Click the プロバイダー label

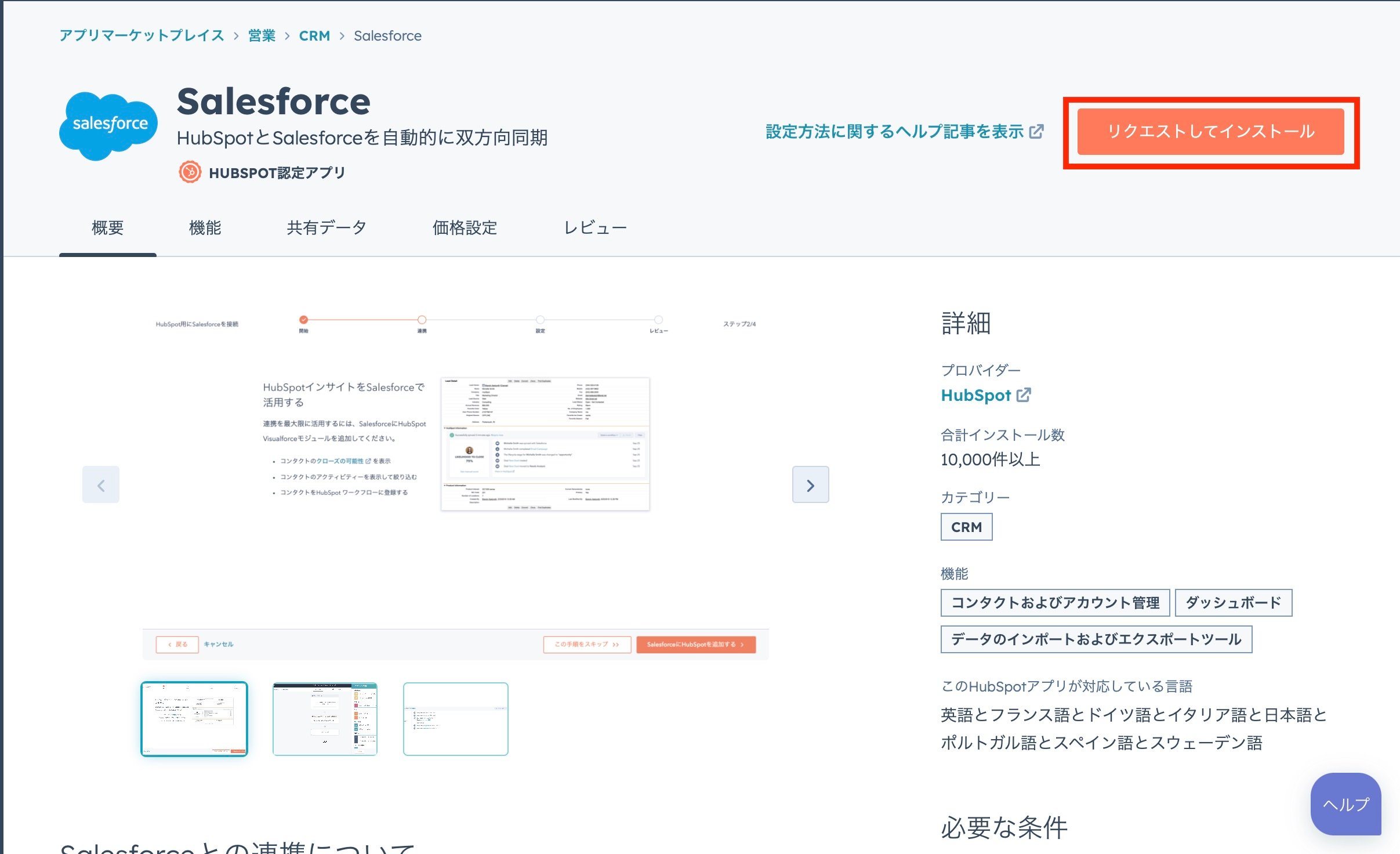pyautogui.click(x=981, y=370)
